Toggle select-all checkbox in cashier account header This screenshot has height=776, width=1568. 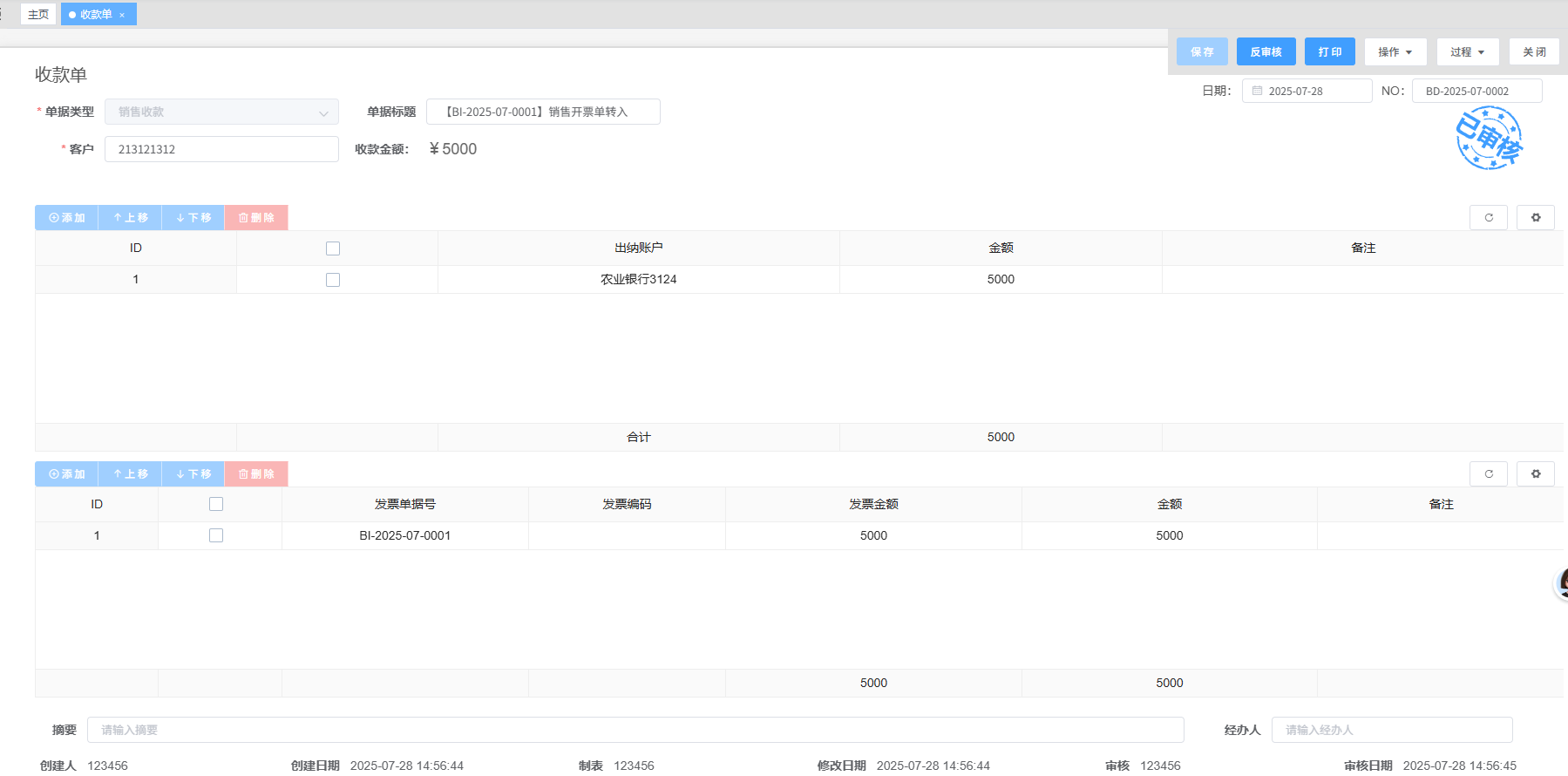[333, 248]
